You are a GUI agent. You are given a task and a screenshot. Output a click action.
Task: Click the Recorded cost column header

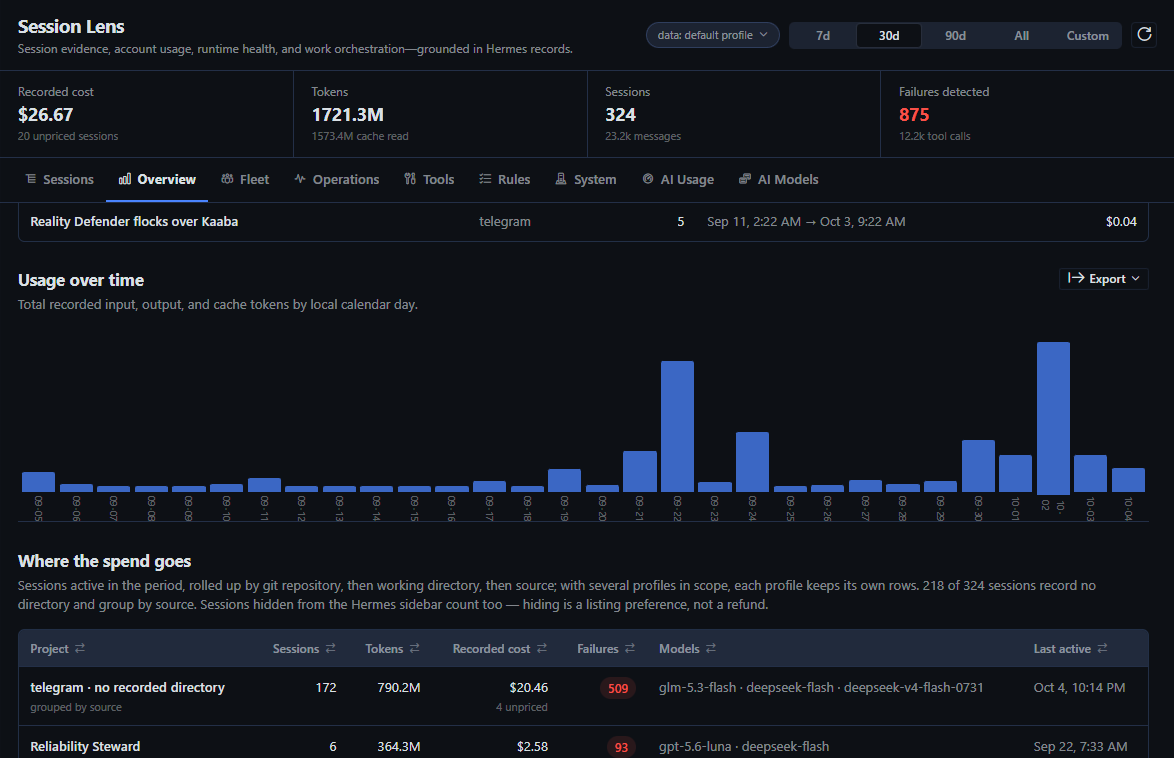click(499, 649)
